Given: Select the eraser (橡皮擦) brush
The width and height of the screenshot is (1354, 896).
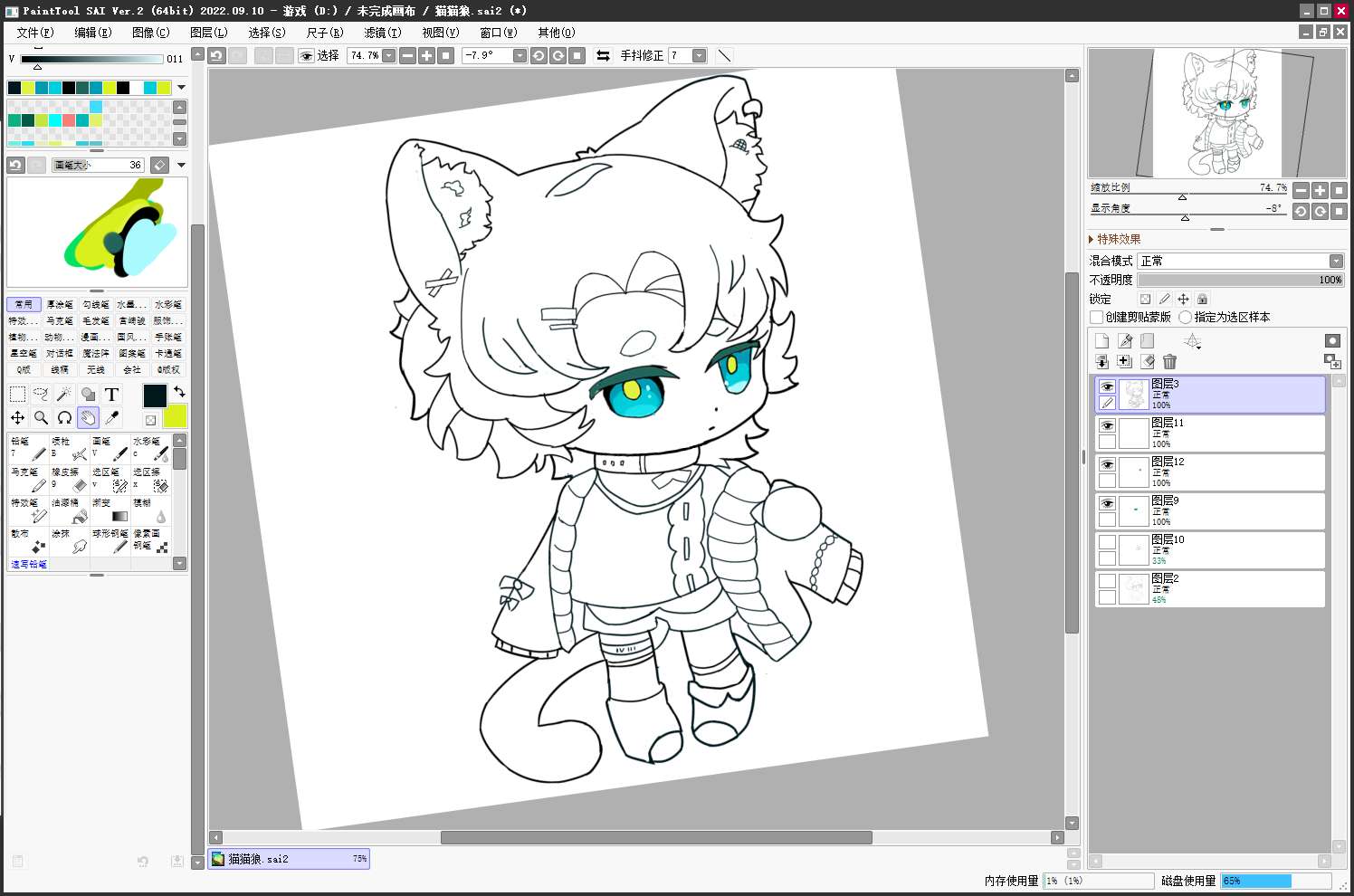Looking at the screenshot, I should (70, 479).
